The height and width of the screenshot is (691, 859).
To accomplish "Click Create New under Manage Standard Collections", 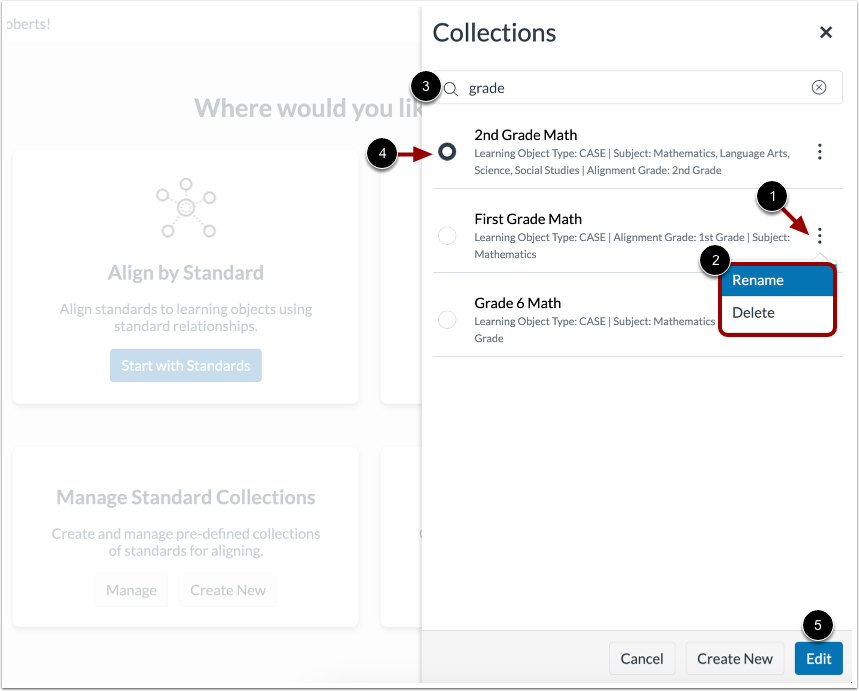I will (228, 590).
